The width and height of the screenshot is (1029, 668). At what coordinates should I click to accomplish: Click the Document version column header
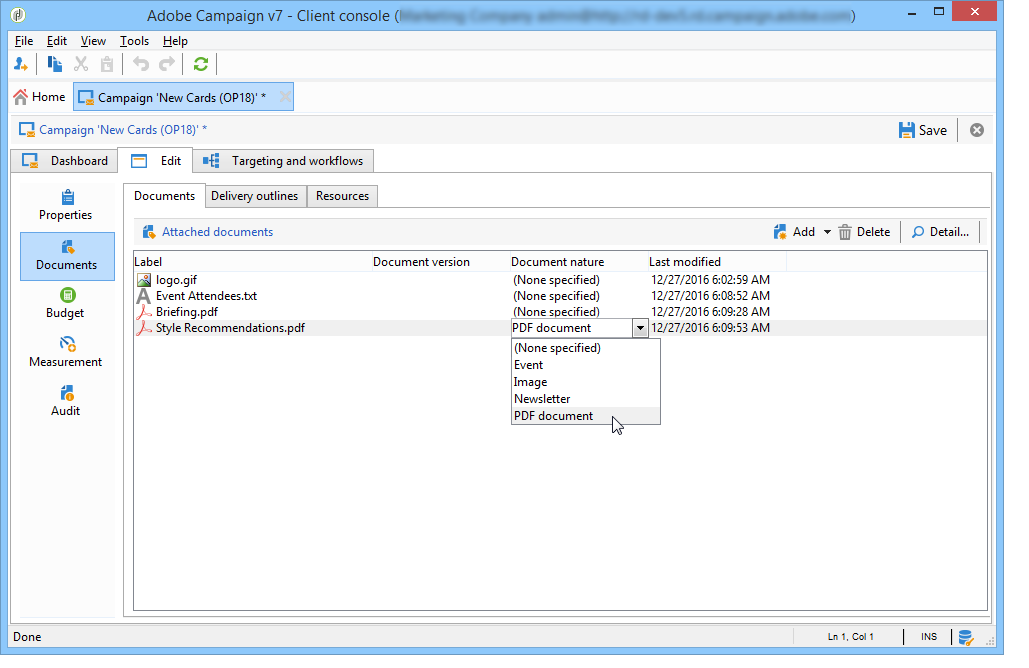click(x=442, y=262)
